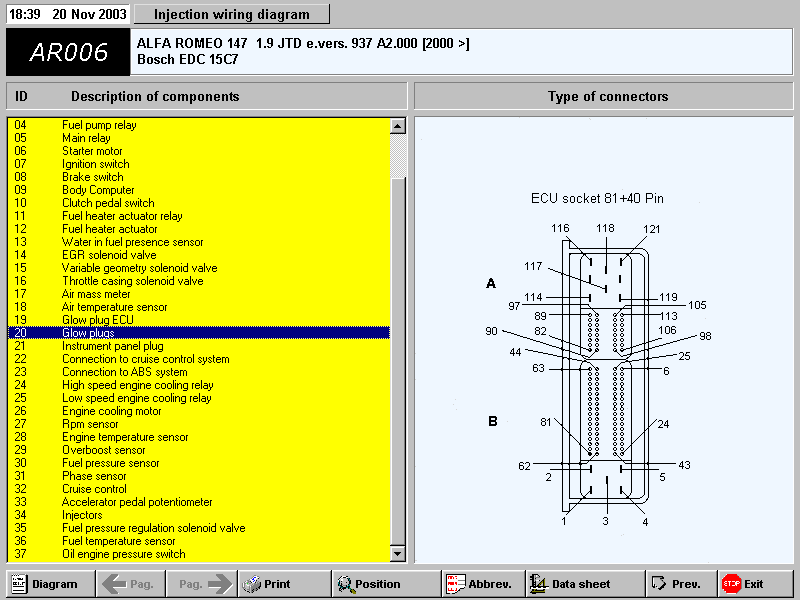Open the Data sheet icon
The height and width of the screenshot is (600, 800).
click(538, 584)
